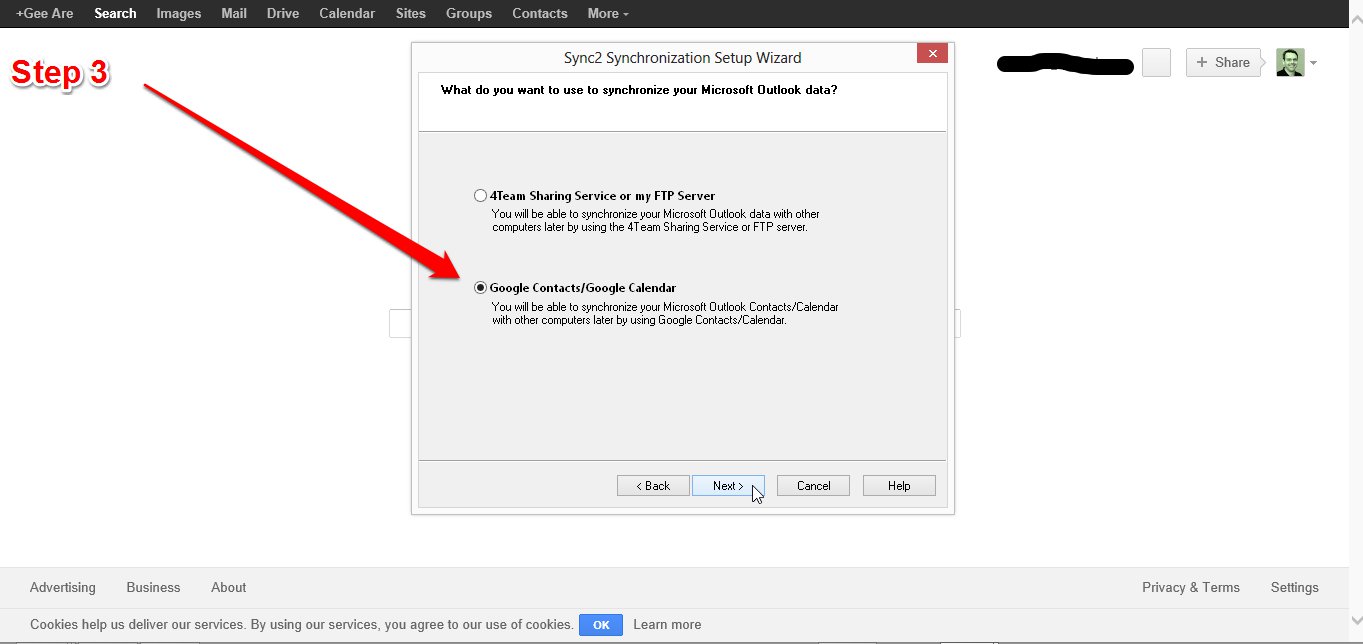Select 4Team Sharing Service or FTP radio button

tap(481, 196)
